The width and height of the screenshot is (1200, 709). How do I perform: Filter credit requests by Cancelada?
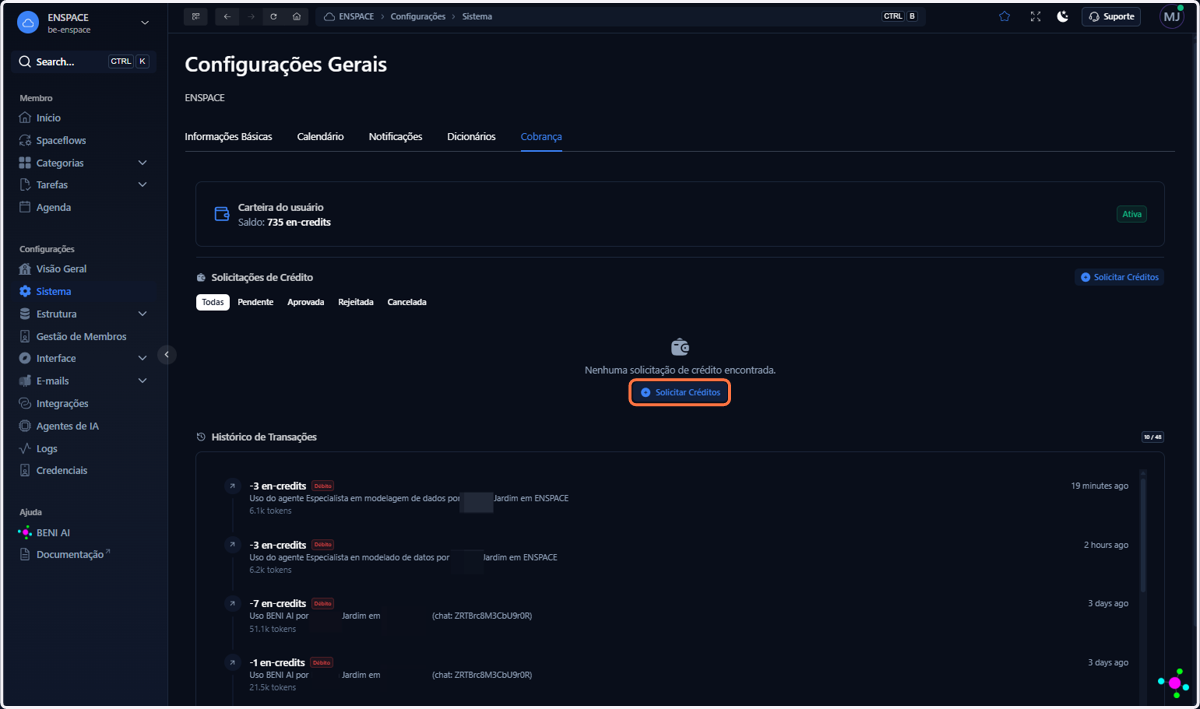coord(407,302)
